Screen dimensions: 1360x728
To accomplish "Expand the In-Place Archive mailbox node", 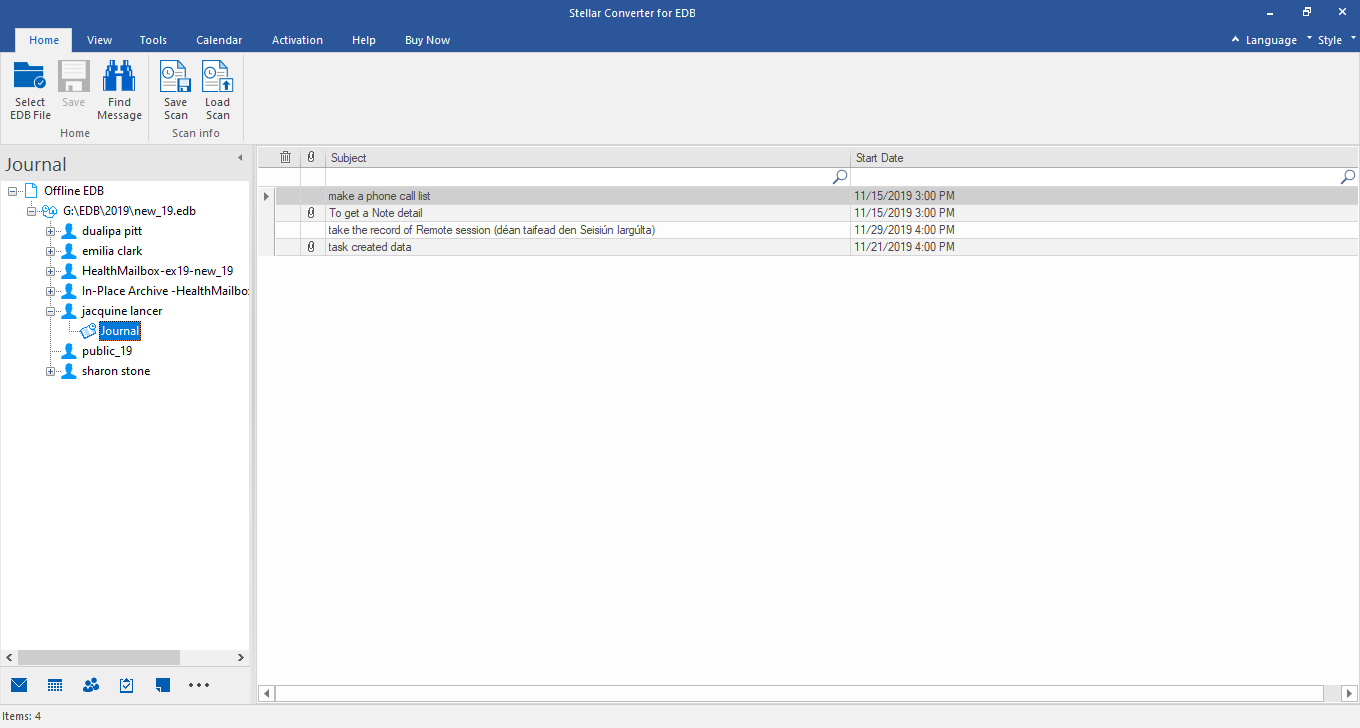I will click(50, 291).
